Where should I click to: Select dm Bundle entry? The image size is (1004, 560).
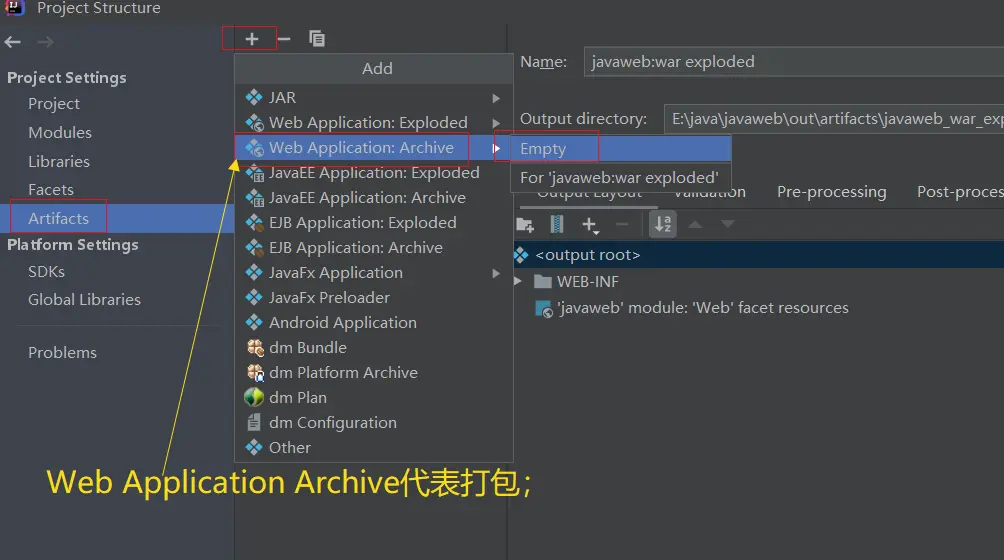[x=374, y=348]
